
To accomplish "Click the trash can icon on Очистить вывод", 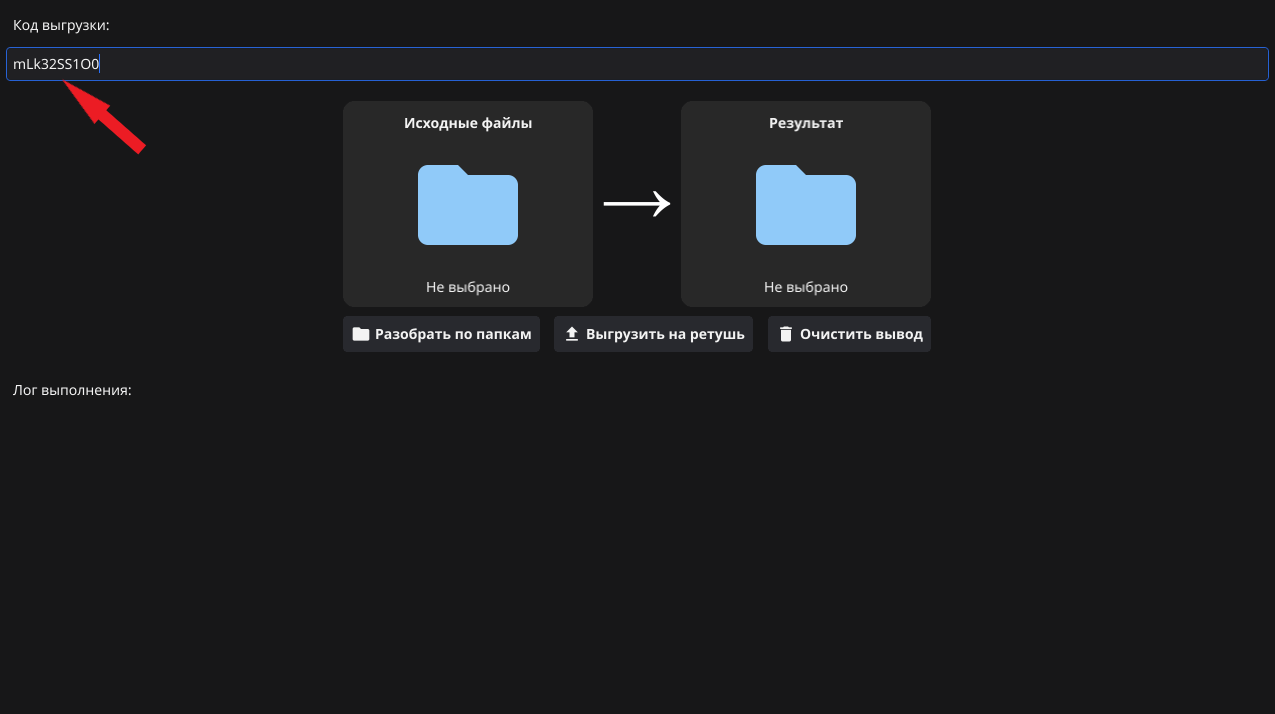I will pos(786,334).
